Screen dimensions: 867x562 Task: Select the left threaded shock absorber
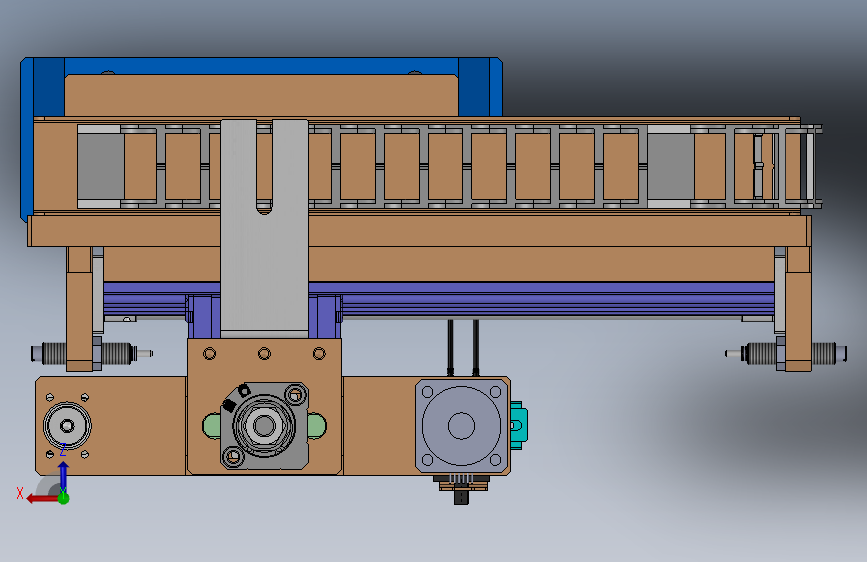91,353
